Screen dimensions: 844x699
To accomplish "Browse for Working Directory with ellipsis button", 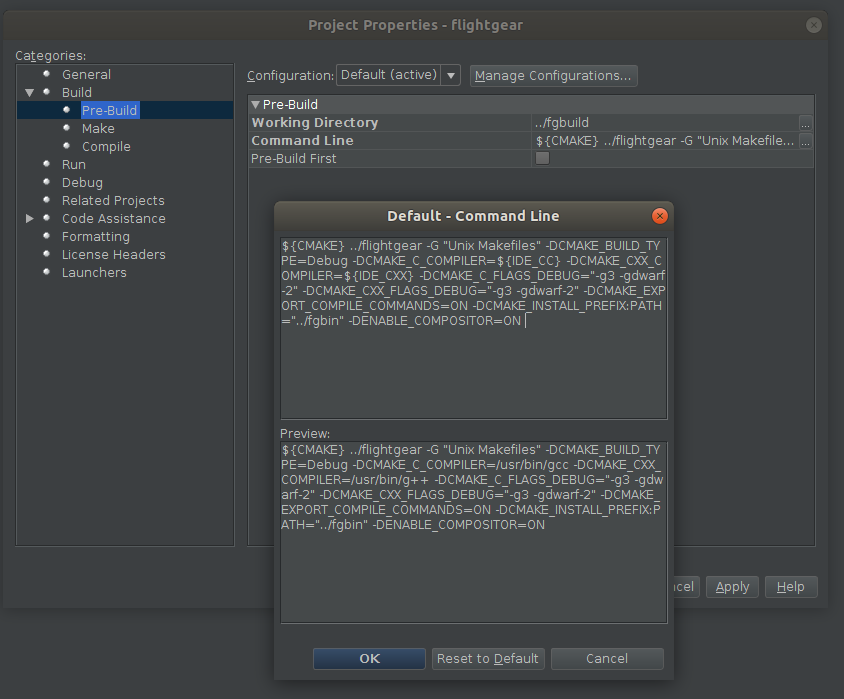I will tap(805, 123).
